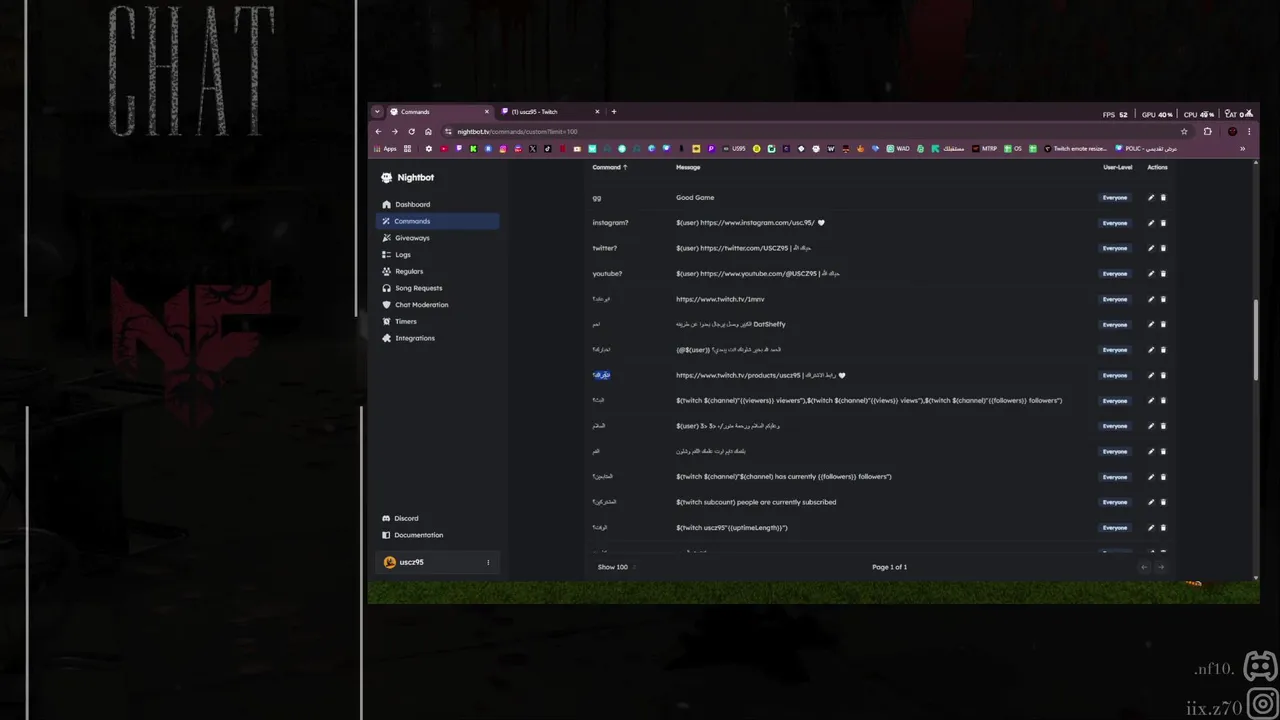Edit the products/uscz95 link command
This screenshot has height=720, width=1280.
[1151, 376]
